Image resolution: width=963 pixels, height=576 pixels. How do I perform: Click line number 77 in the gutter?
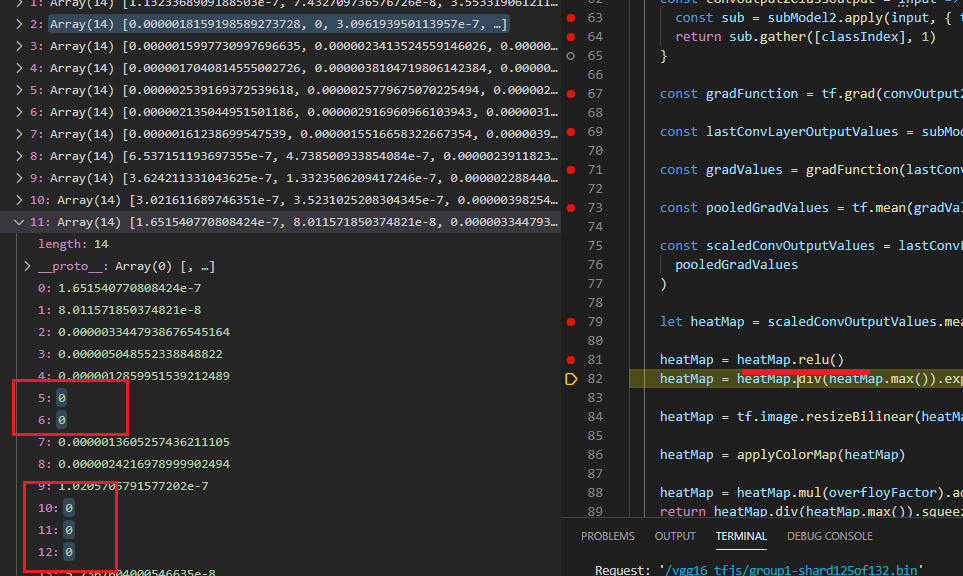595,284
